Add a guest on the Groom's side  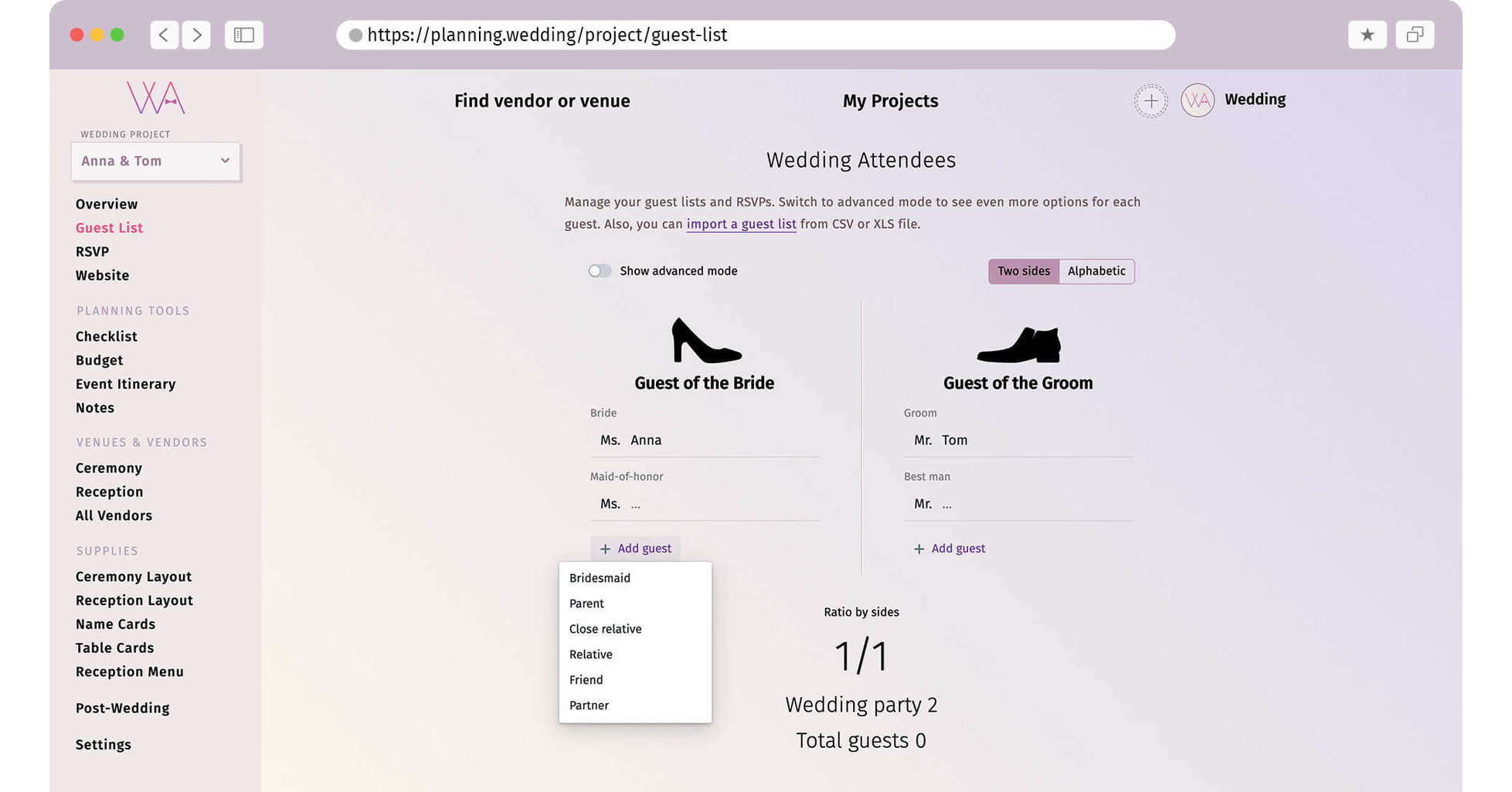pyautogui.click(x=950, y=548)
